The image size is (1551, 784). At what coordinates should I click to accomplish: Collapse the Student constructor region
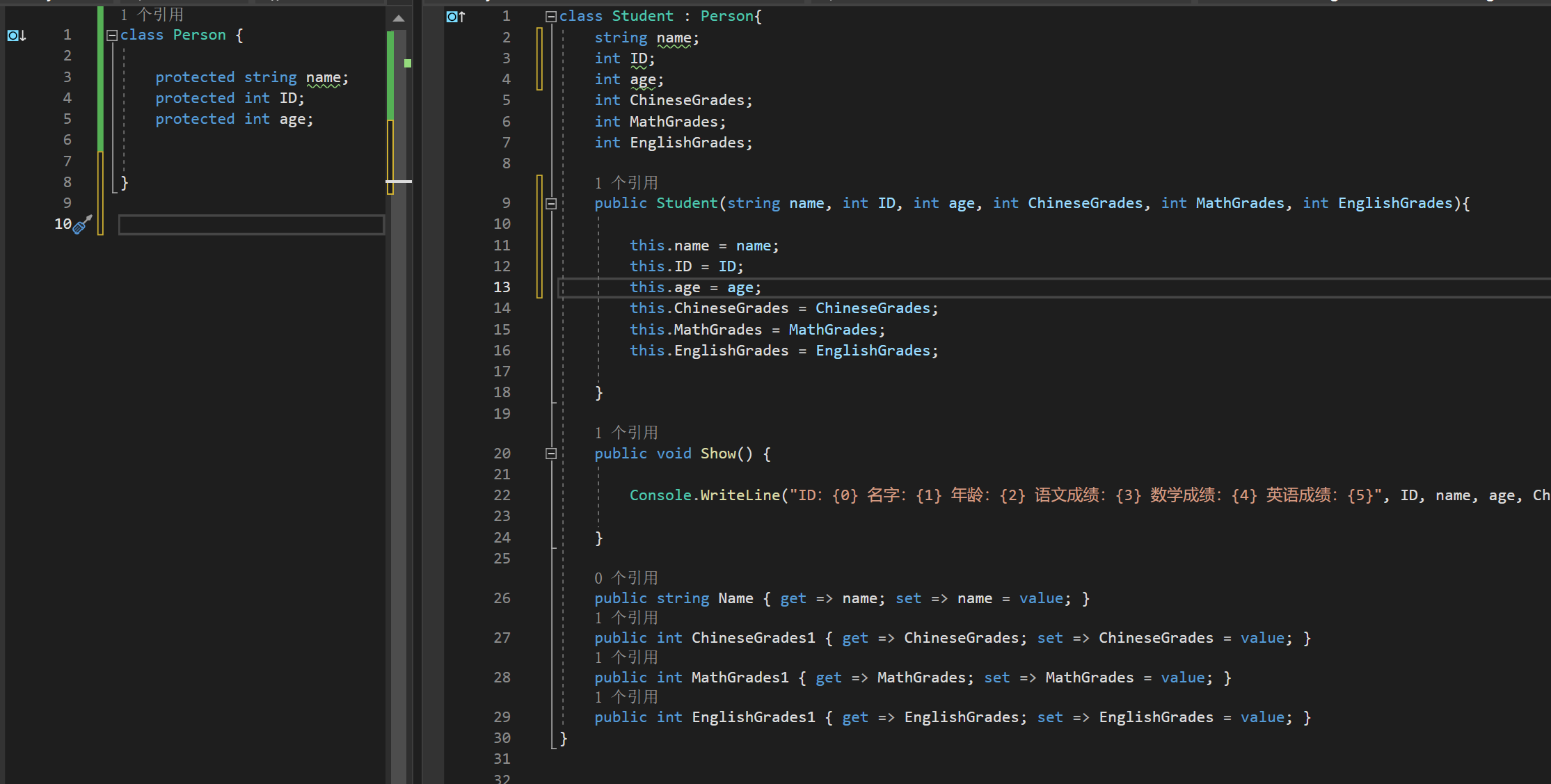(550, 204)
